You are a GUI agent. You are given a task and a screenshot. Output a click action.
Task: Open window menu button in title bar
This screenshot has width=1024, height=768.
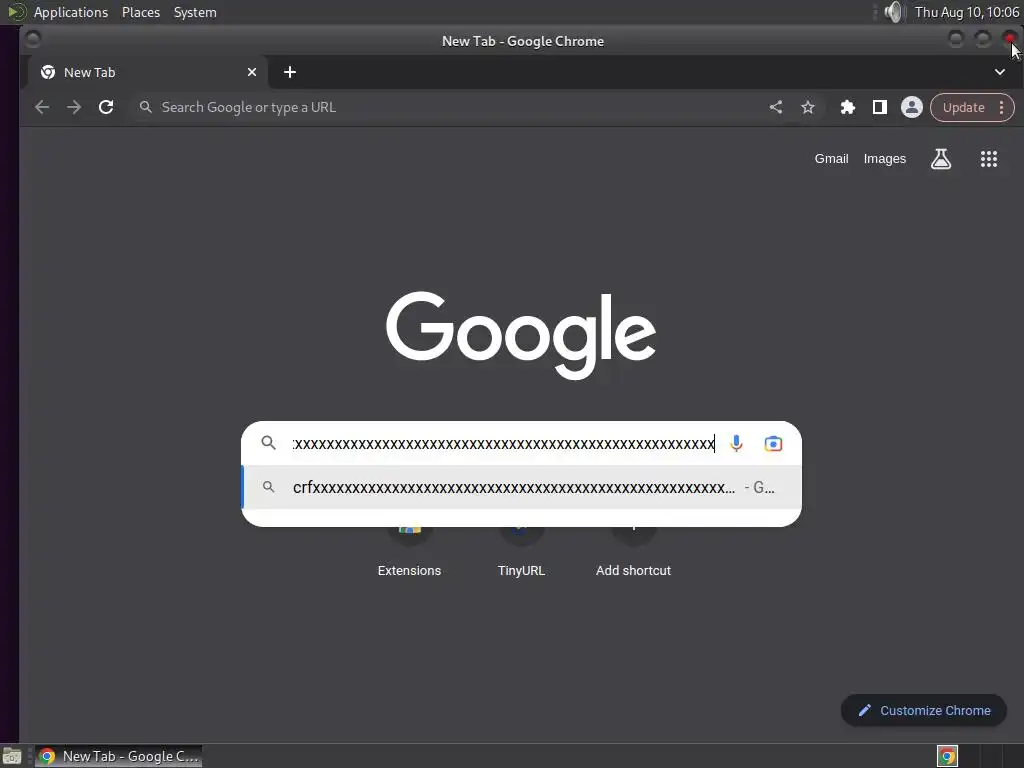tap(33, 40)
